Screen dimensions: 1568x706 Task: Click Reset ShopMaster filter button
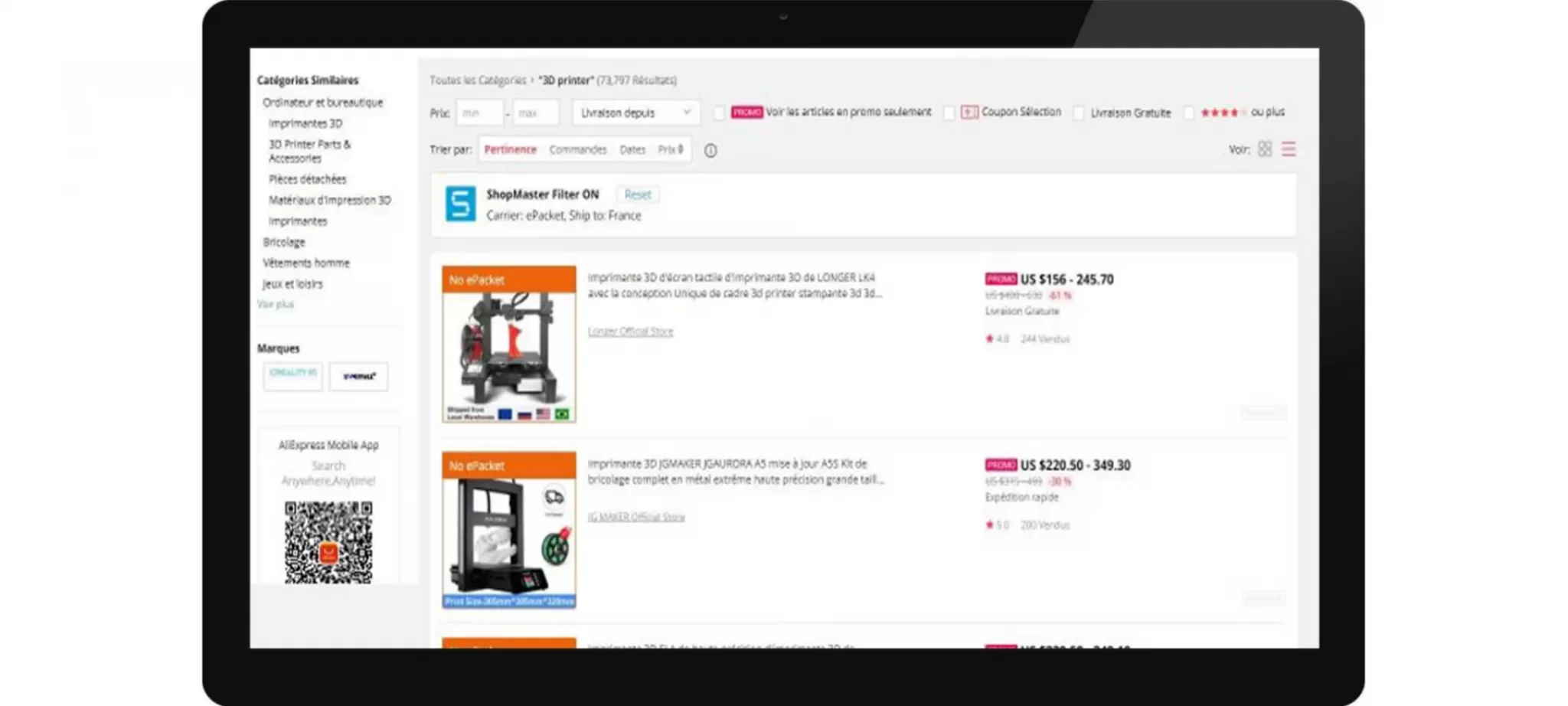pyautogui.click(x=638, y=194)
